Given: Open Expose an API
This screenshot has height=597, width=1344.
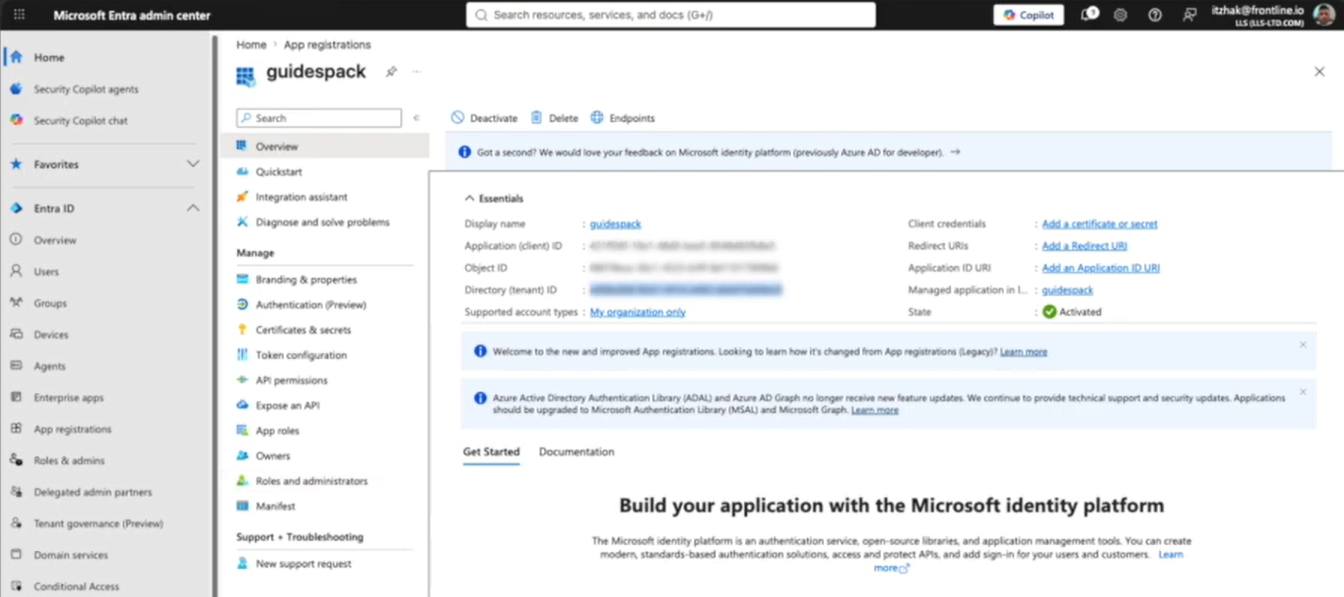Looking at the screenshot, I should point(287,405).
